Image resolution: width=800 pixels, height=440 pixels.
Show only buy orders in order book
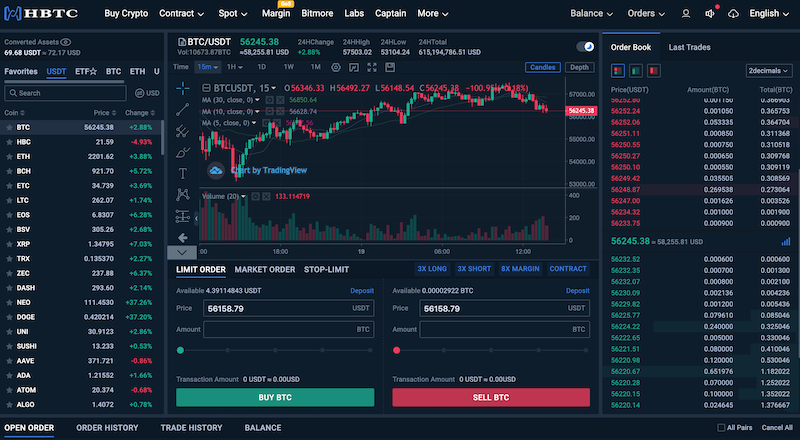point(636,70)
